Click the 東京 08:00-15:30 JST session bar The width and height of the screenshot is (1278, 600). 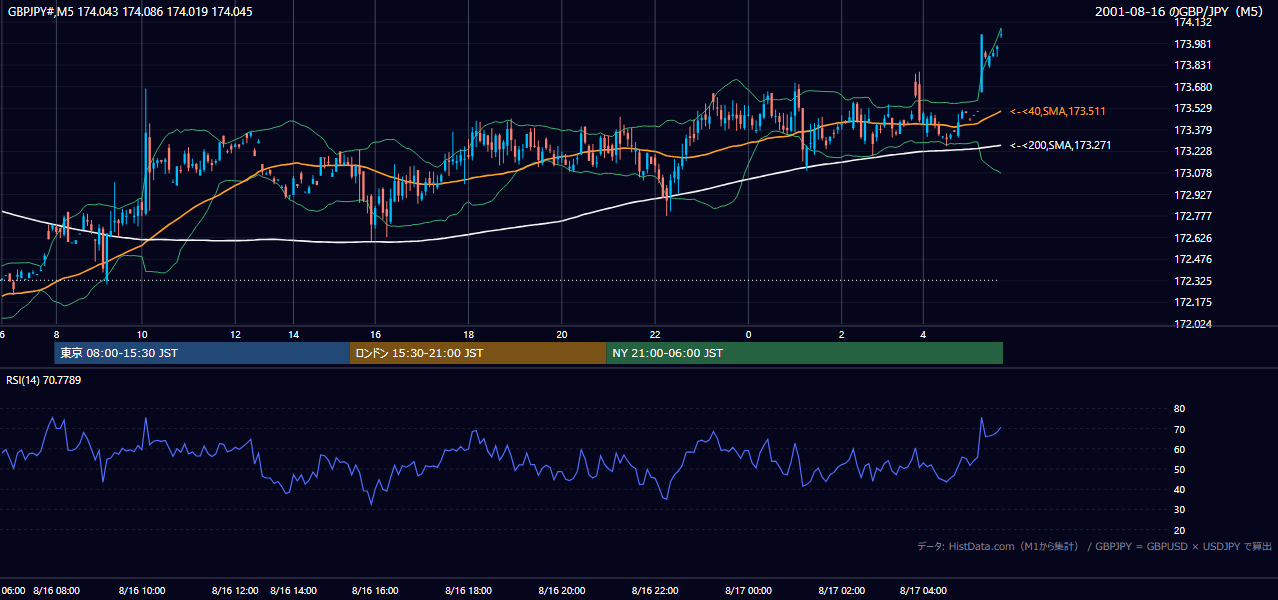[202, 353]
